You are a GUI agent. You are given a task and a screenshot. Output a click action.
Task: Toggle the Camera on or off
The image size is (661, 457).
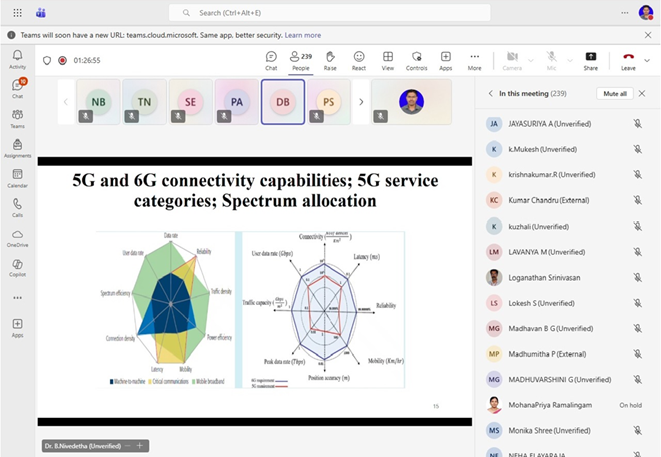[x=512, y=59]
